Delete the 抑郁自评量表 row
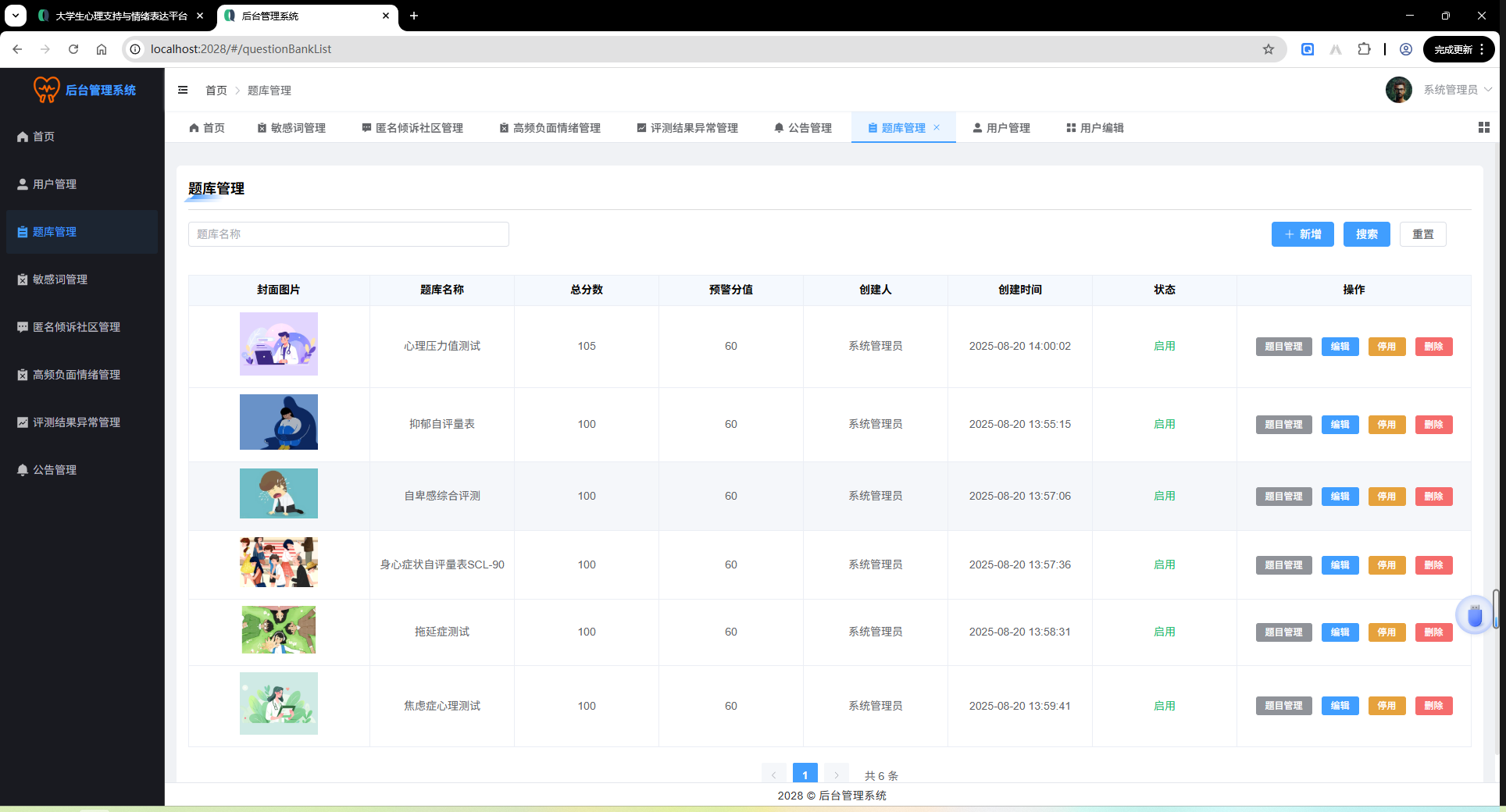The height and width of the screenshot is (812, 1506). coord(1434,425)
